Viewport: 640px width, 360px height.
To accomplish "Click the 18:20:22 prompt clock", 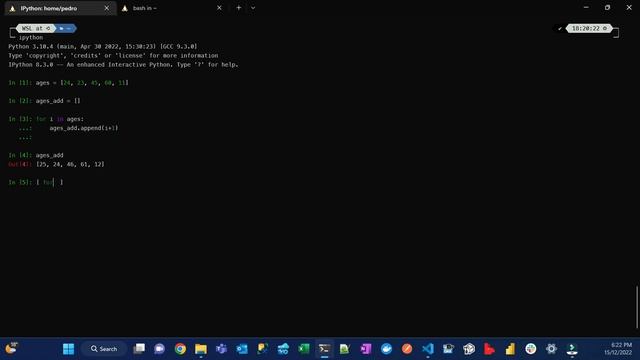I will pyautogui.click(x=589, y=28).
